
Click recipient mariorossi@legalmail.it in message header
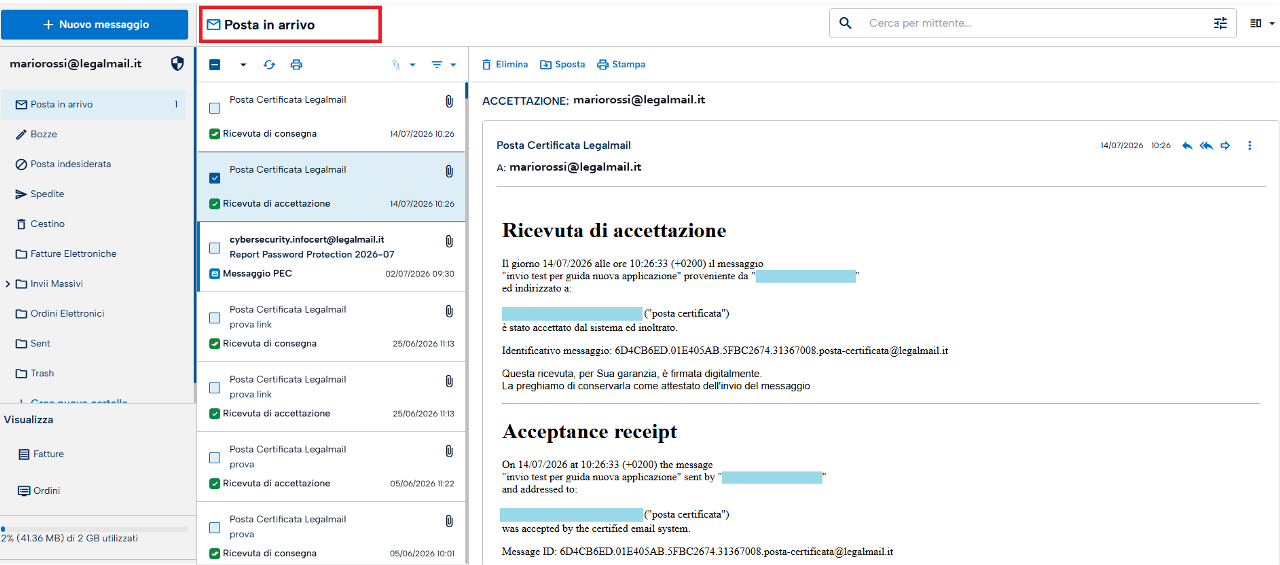(x=575, y=167)
